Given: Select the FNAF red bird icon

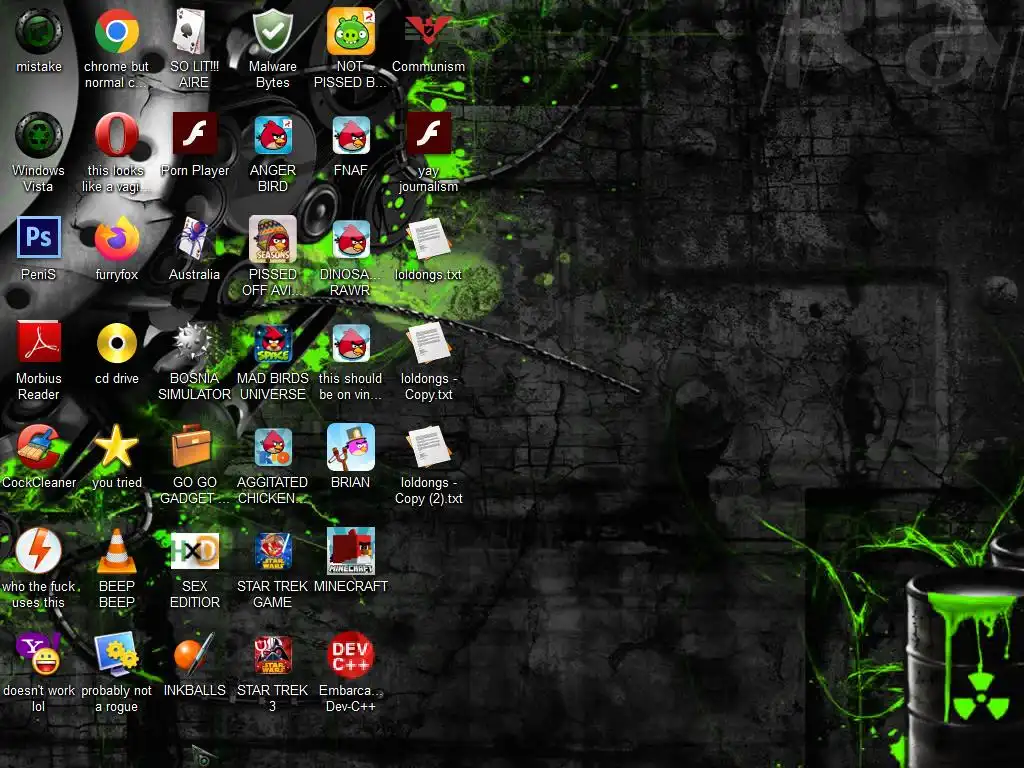Looking at the screenshot, I should [351, 135].
